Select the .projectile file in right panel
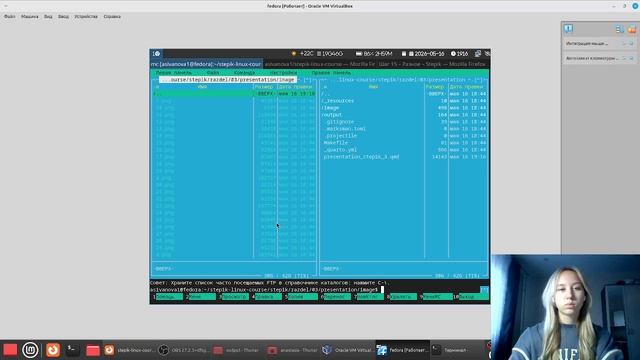This screenshot has height=360, width=640. pyautogui.click(x=341, y=136)
